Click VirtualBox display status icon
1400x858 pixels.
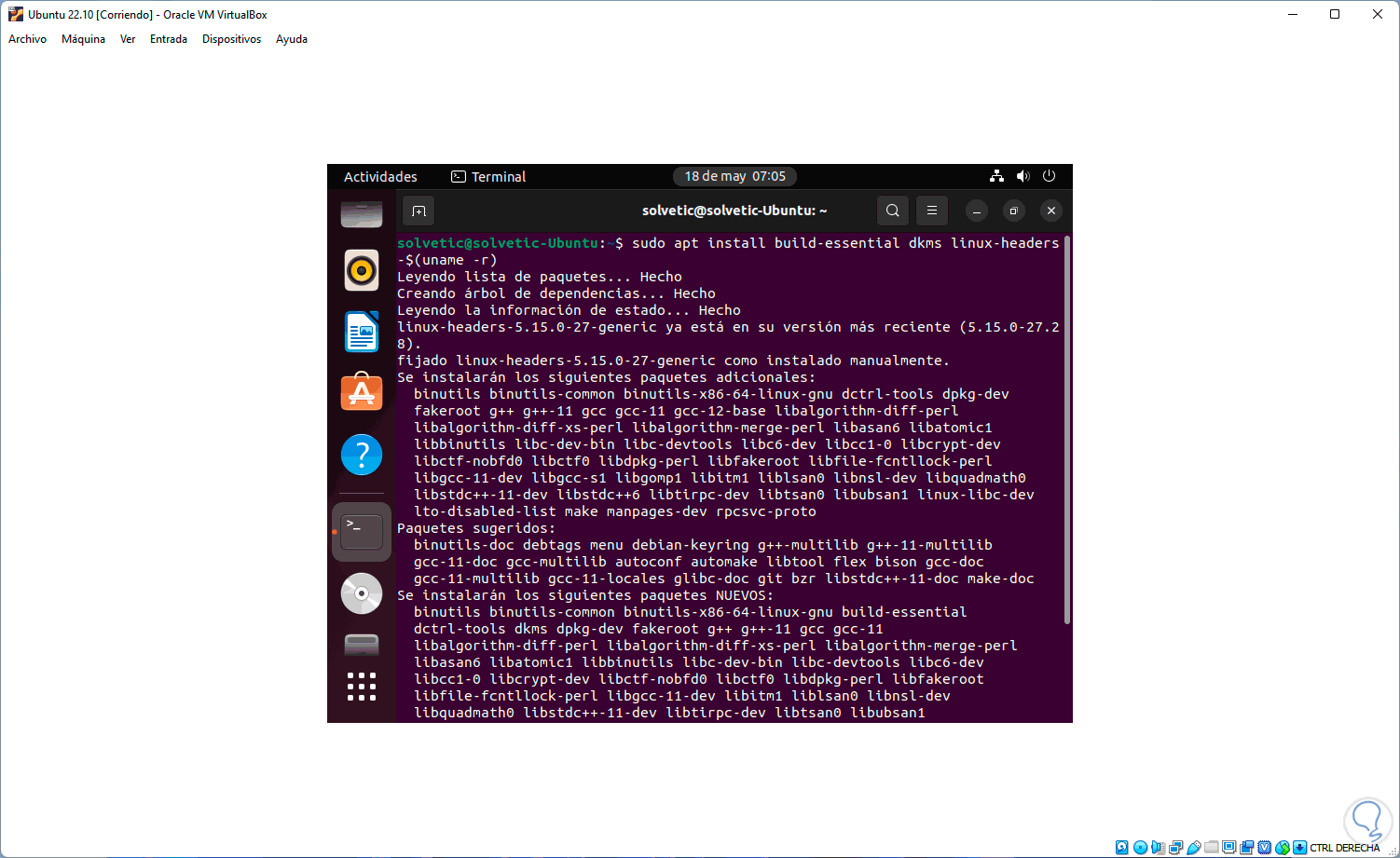pyautogui.click(x=1229, y=848)
